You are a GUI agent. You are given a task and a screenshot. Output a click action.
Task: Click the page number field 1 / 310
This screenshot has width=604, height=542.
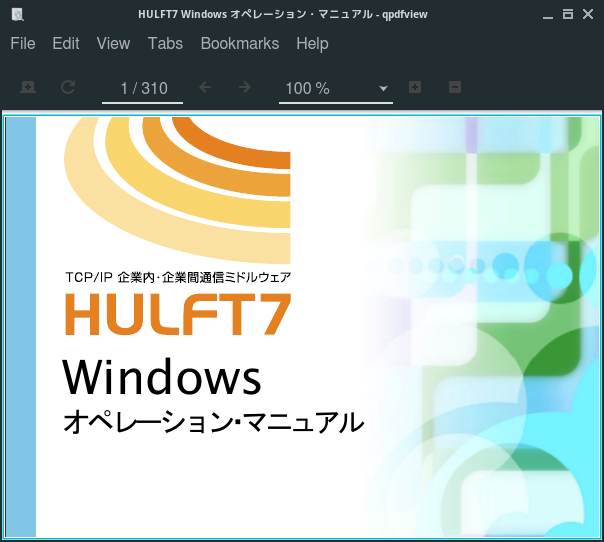point(143,89)
